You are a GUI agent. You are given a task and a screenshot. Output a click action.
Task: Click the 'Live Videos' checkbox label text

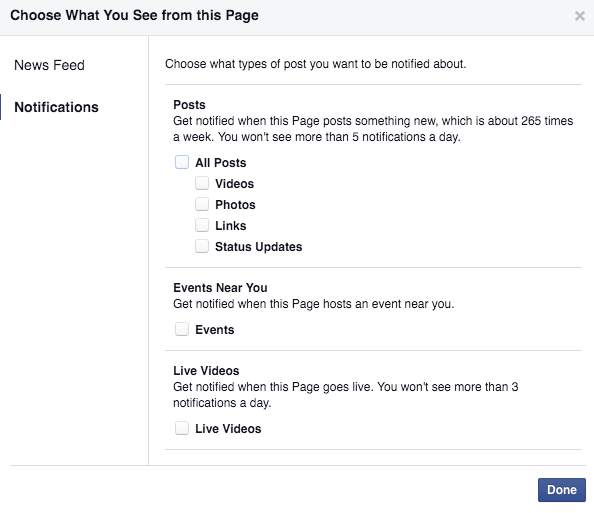coord(228,429)
